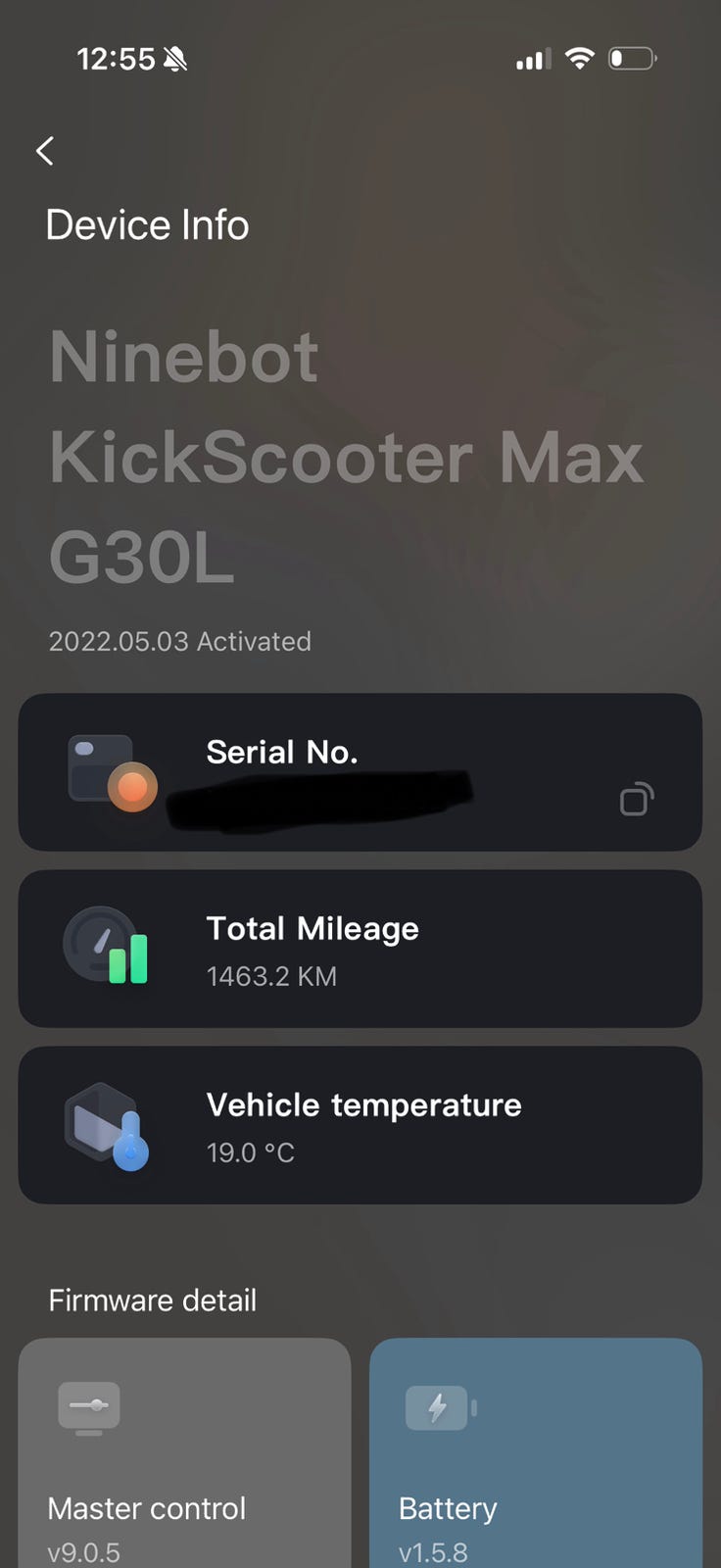This screenshot has height=1568, width=721.
Task: Select the Serial No. card
Action: point(360,772)
